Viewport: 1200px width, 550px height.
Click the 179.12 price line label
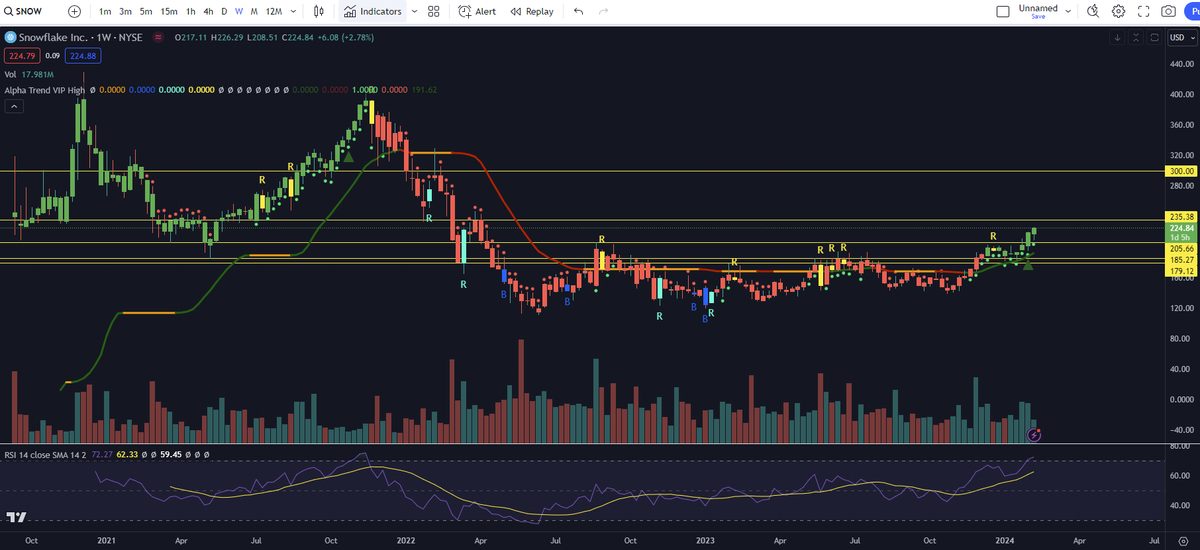(1182, 271)
